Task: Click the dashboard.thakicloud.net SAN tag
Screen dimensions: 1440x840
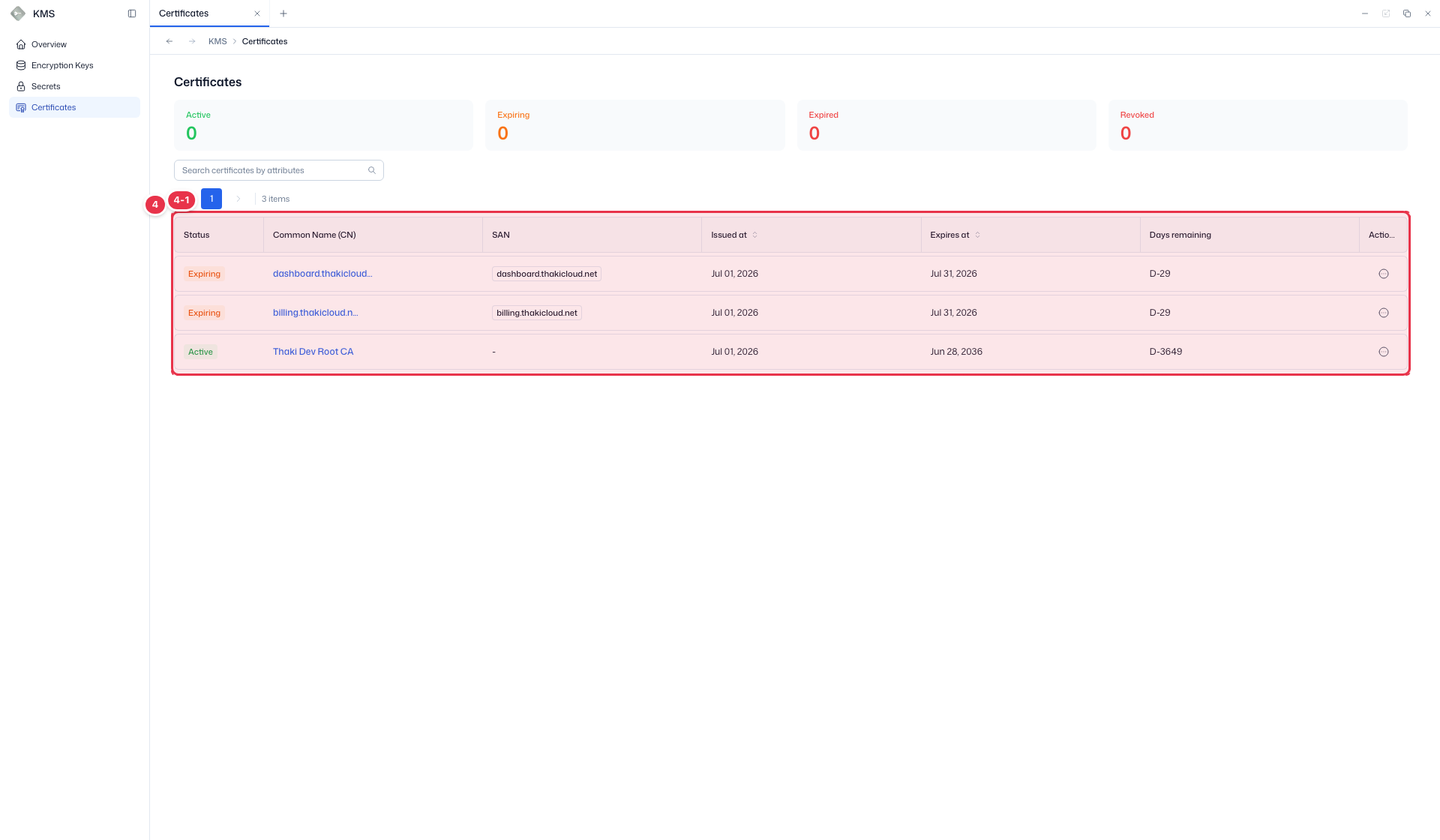Action: coord(547,274)
